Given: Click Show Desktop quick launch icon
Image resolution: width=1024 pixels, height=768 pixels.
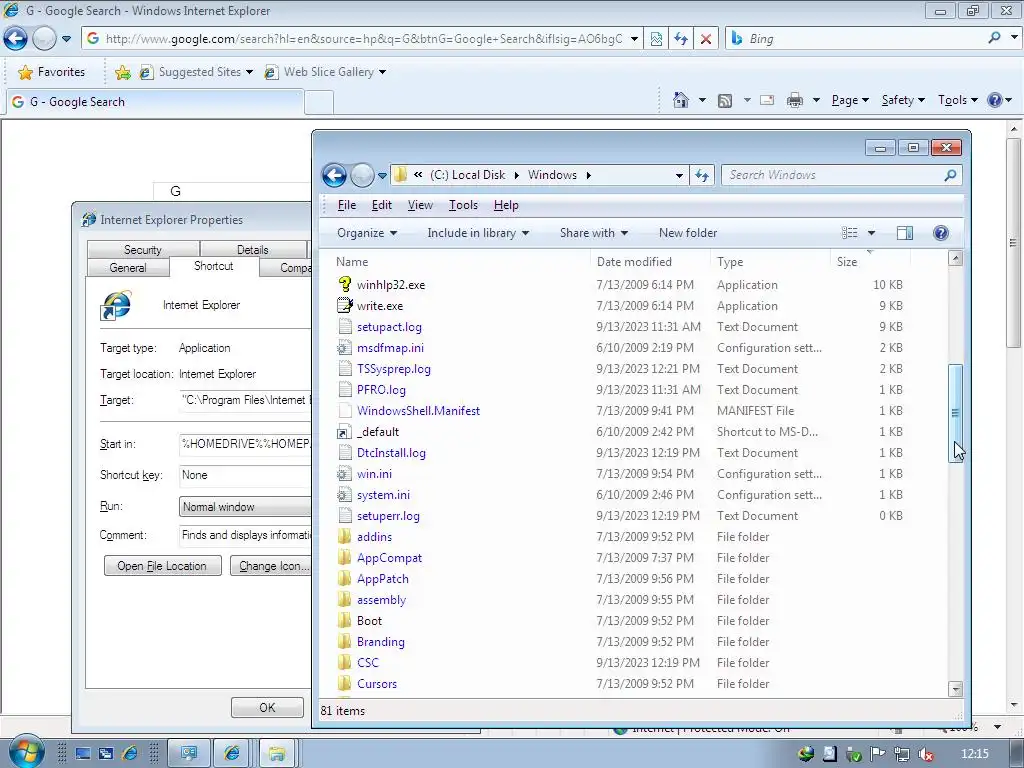Looking at the screenshot, I should pos(83,754).
